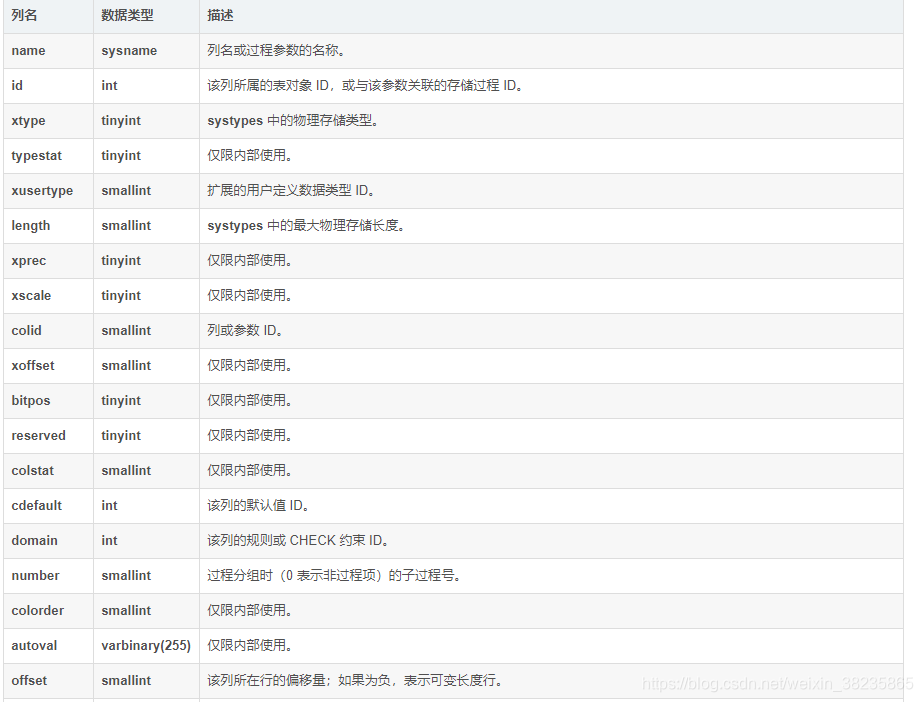Click 仅限内部使用 in the reserved row
The height and width of the screenshot is (702, 923).
[250, 435]
